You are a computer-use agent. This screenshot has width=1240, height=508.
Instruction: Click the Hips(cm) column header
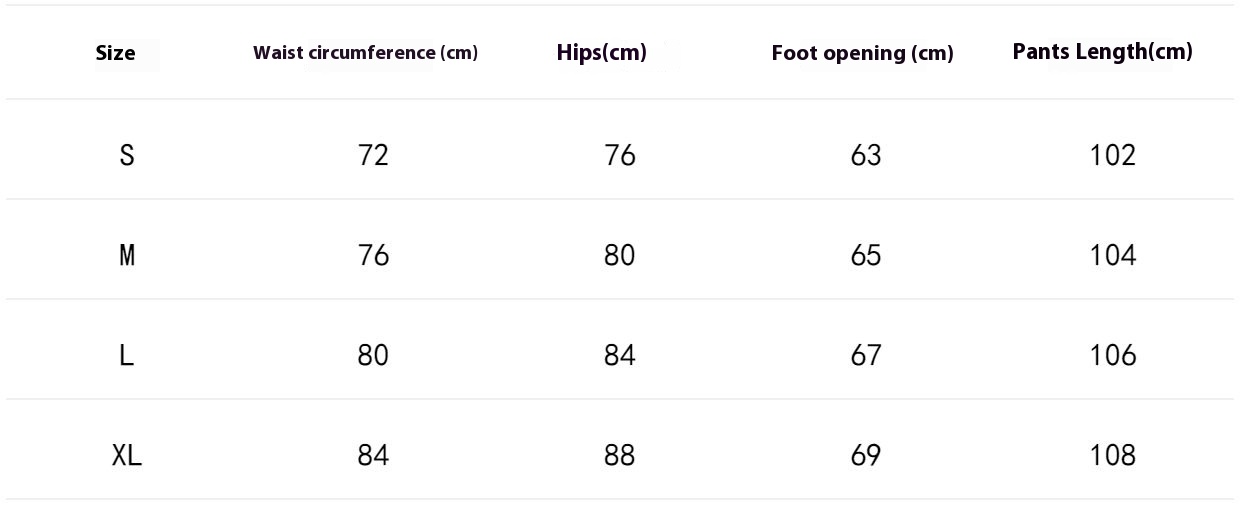[x=602, y=52]
